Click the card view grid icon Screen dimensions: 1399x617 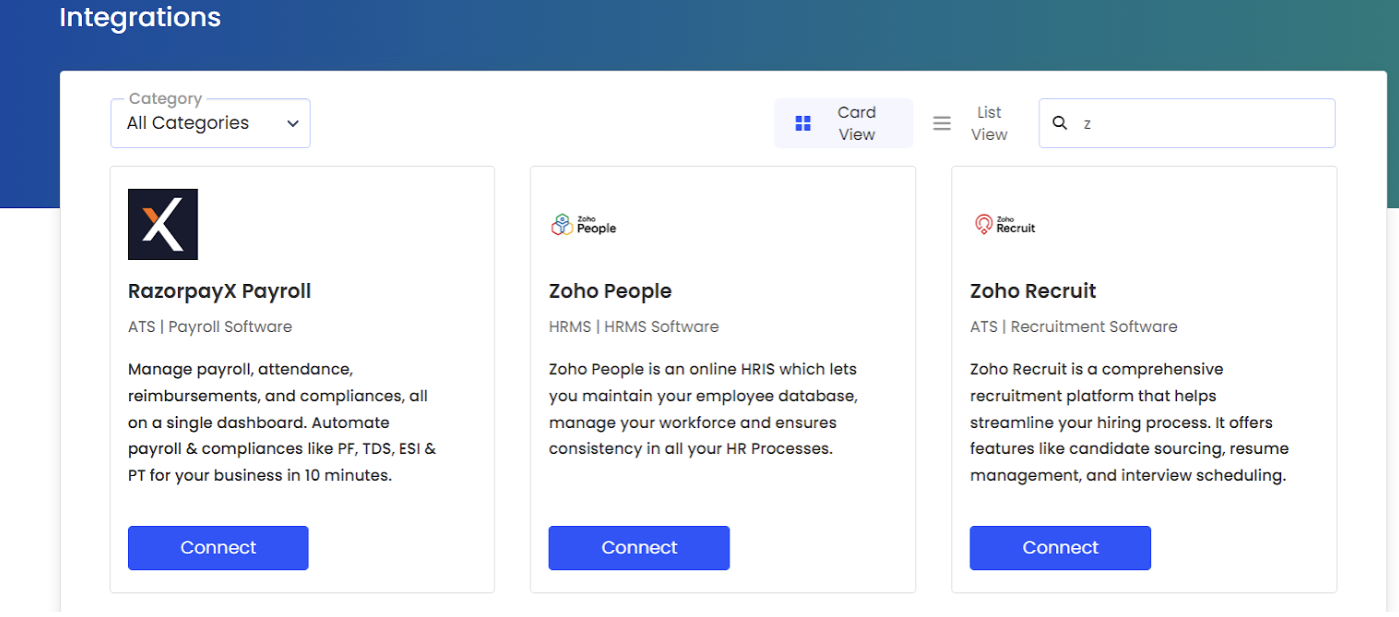803,124
